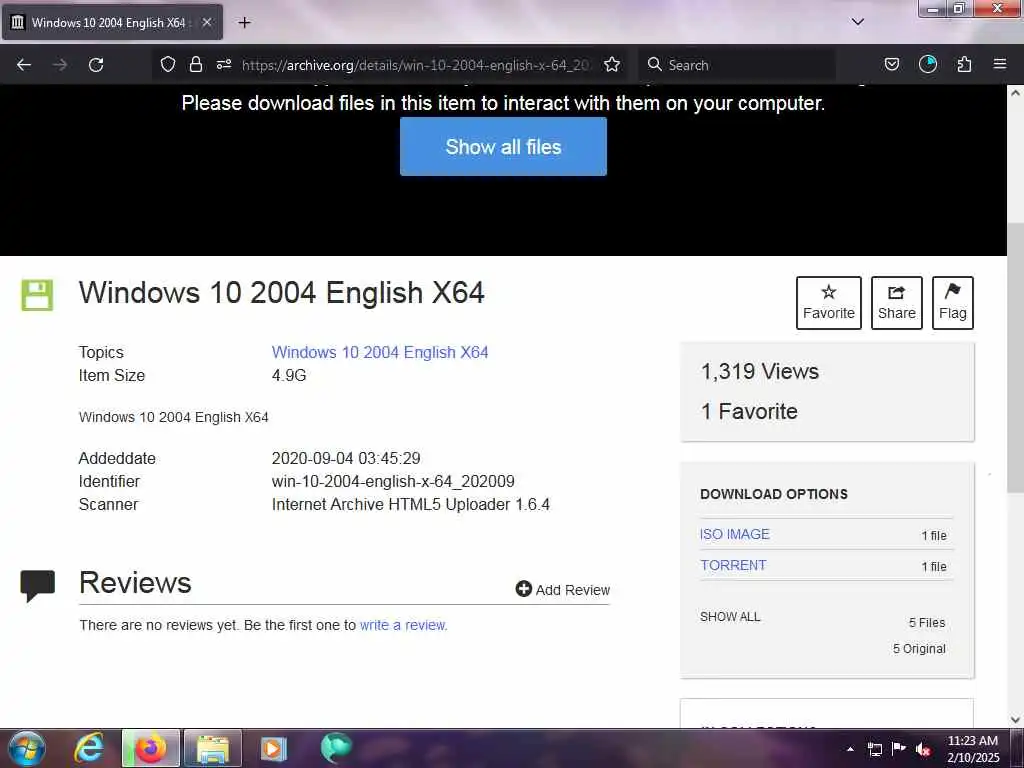This screenshot has height=768, width=1024.
Task: Click the green floppy disk software icon
Action: [x=37, y=295]
